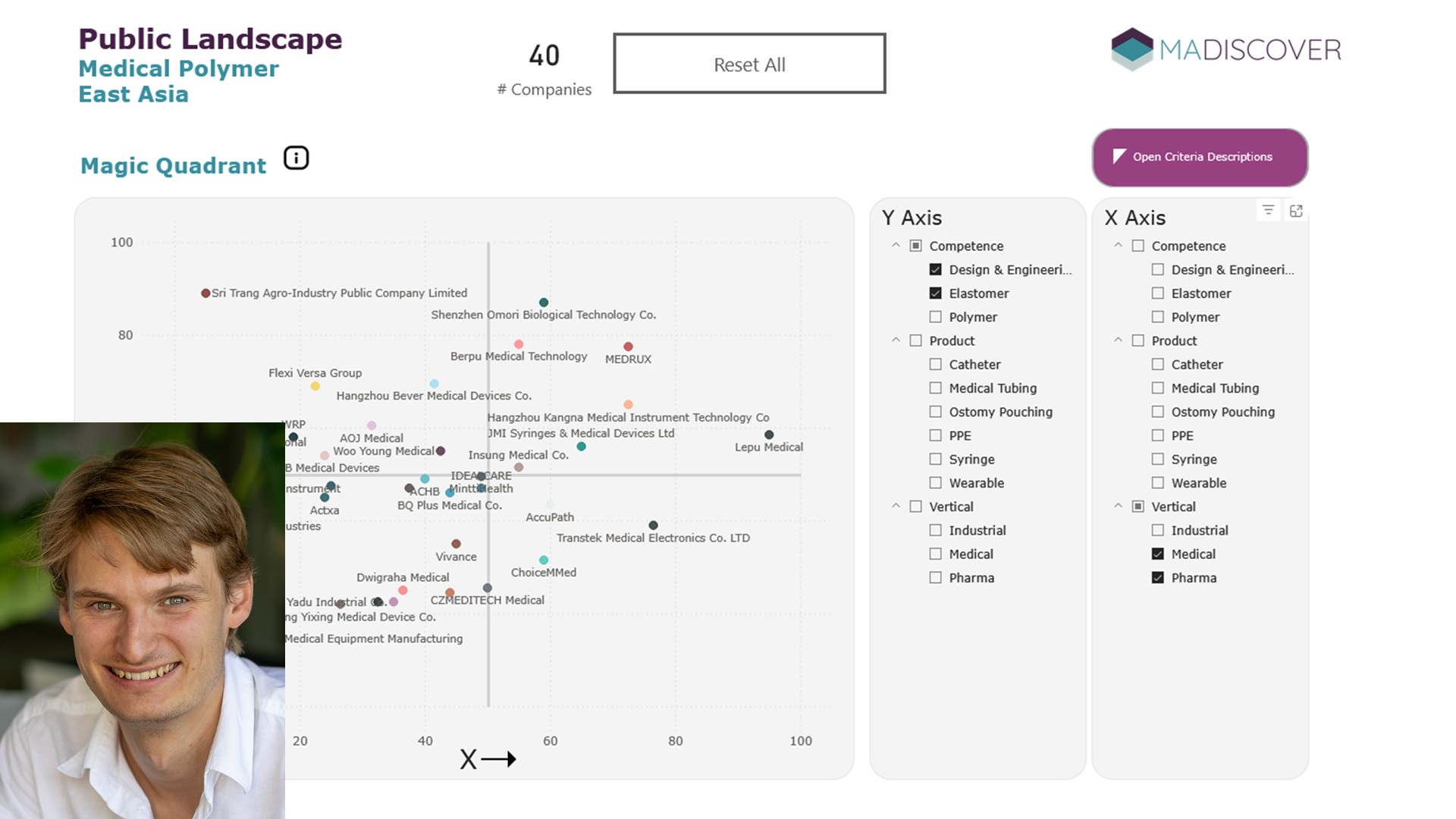Click the Sri Trang Agro-Industry data point
Image resolution: width=1456 pixels, height=819 pixels.
(x=206, y=293)
